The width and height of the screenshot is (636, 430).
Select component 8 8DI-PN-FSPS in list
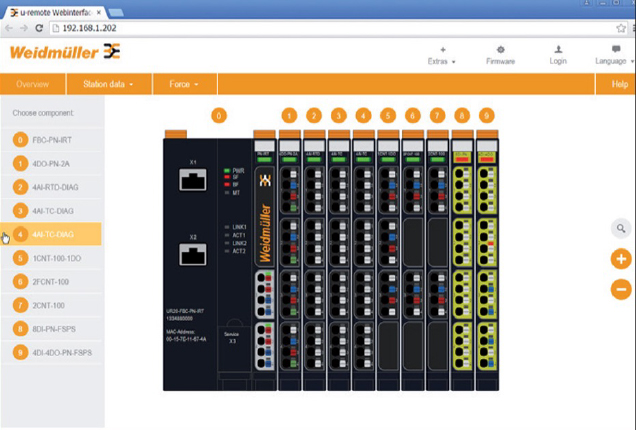click(51, 329)
